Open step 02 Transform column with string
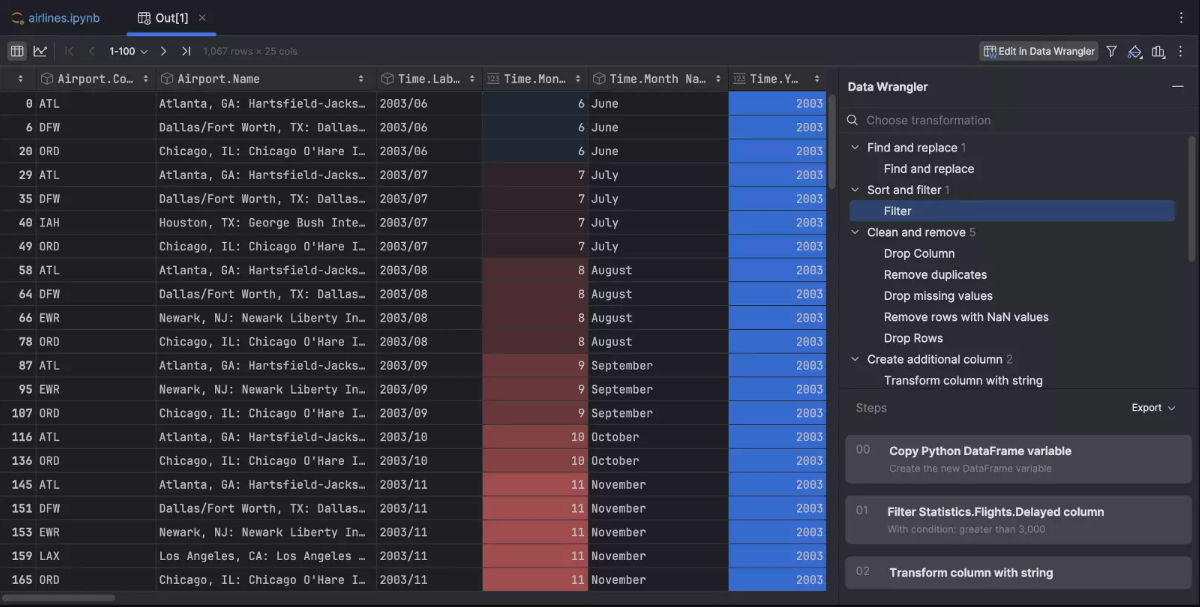Viewport: 1200px width, 607px height. pyautogui.click(x=1018, y=573)
